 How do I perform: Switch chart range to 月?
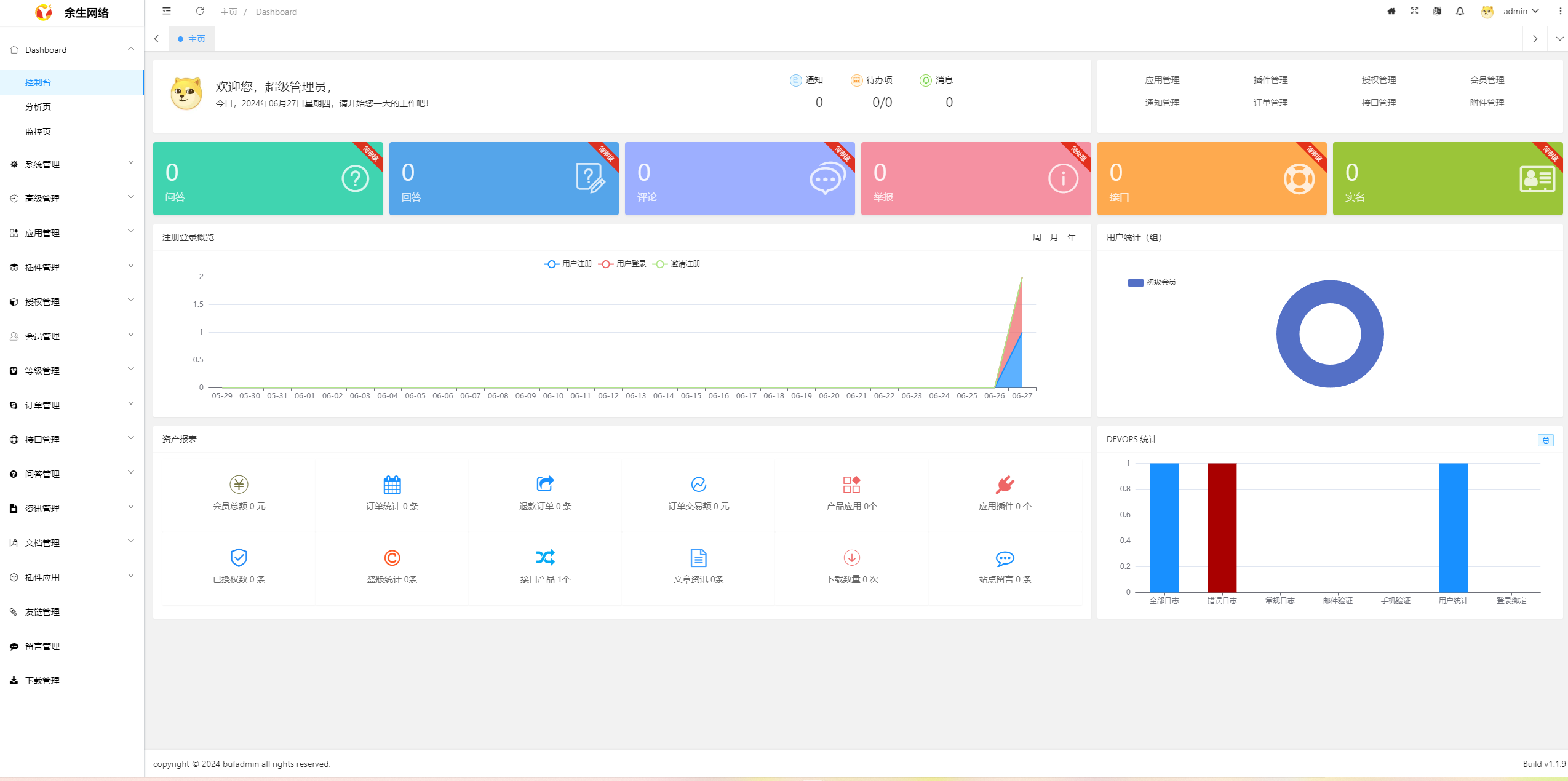pyautogui.click(x=1054, y=237)
